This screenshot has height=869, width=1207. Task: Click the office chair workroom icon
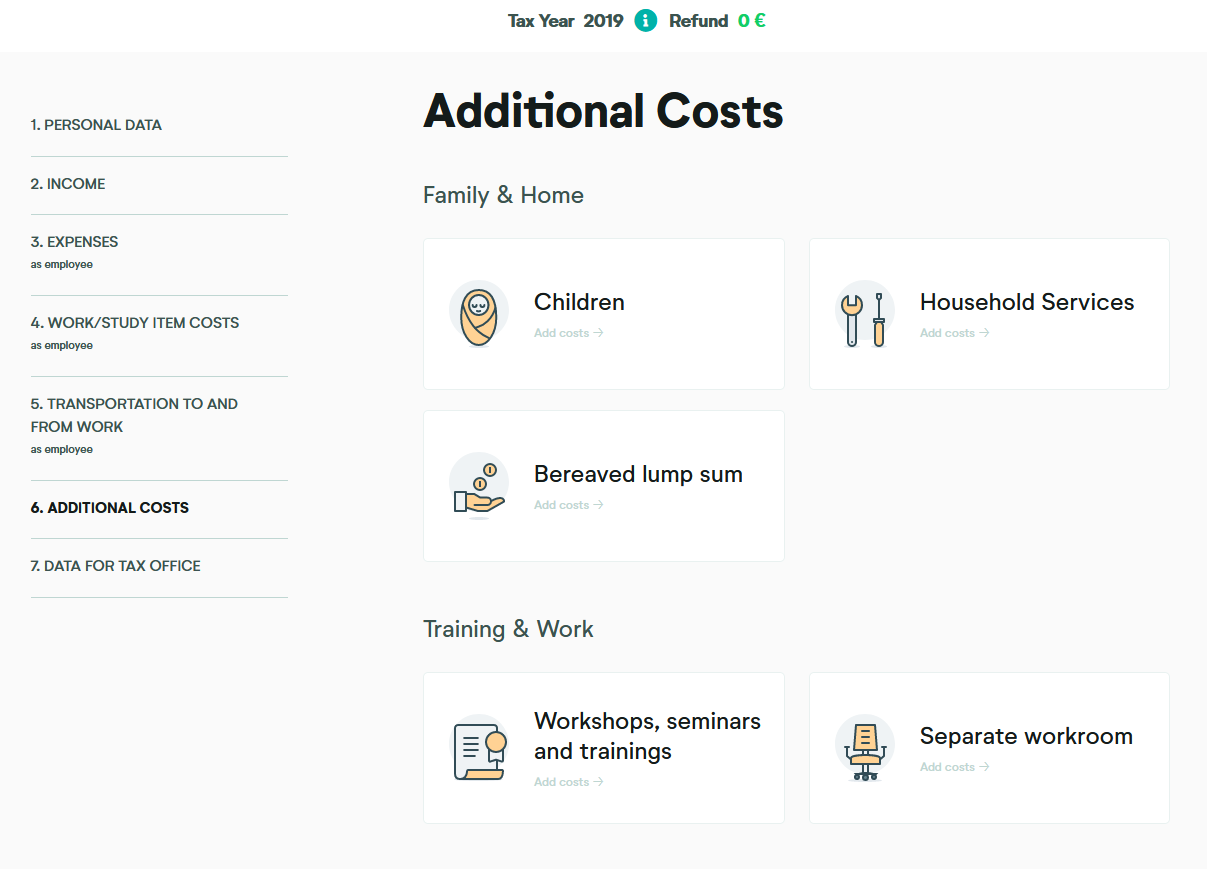coord(865,748)
